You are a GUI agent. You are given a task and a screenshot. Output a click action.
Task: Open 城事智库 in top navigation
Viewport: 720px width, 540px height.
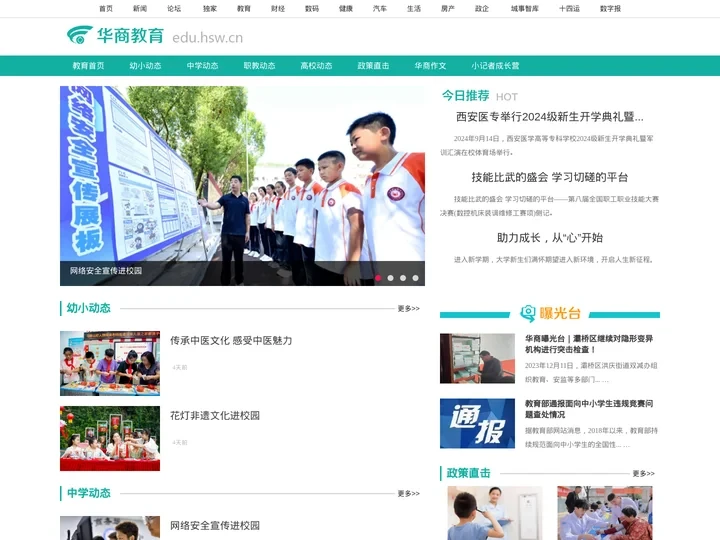tap(525, 9)
